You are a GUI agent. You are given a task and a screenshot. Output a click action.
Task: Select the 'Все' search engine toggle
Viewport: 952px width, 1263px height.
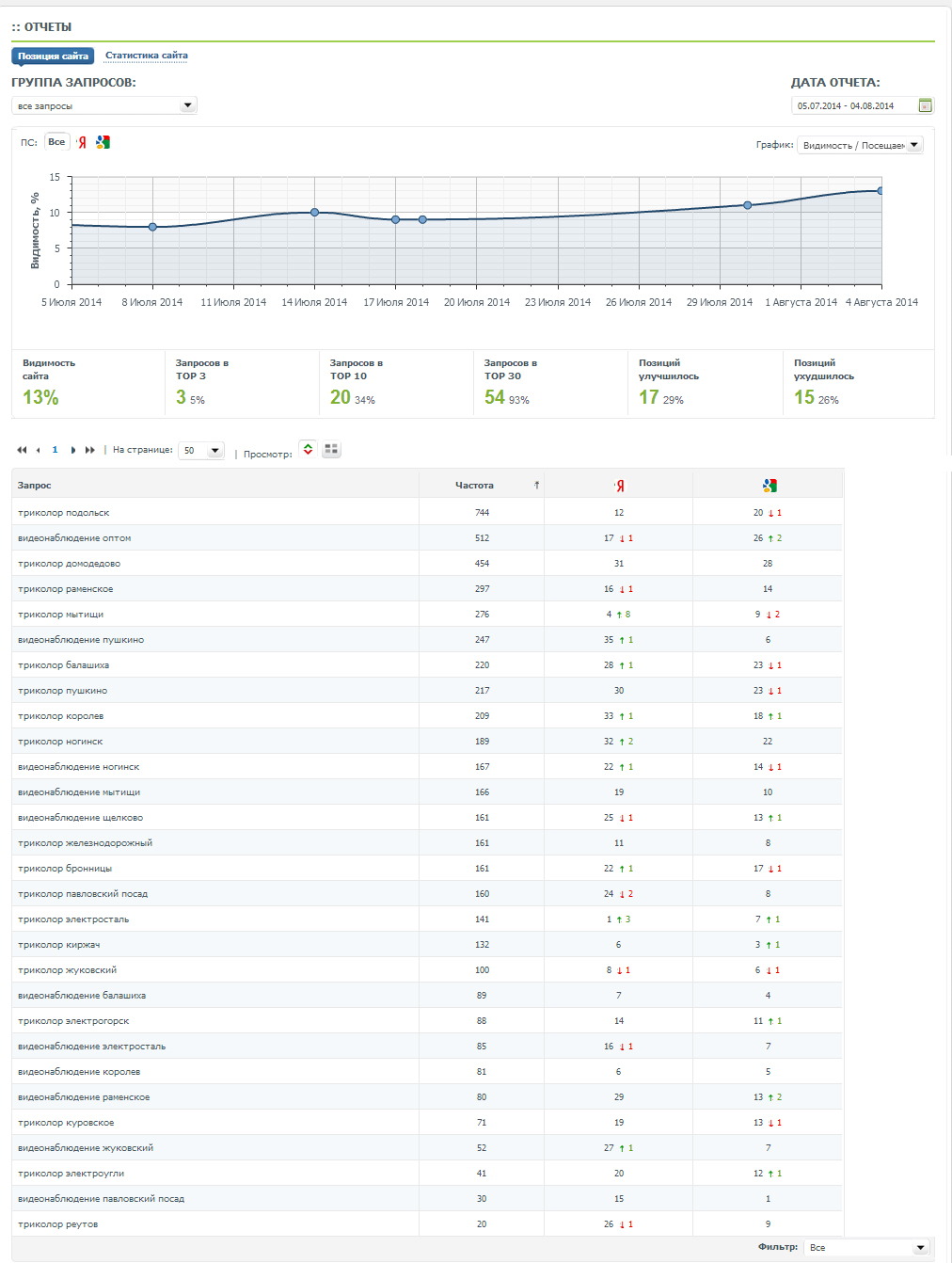click(56, 142)
